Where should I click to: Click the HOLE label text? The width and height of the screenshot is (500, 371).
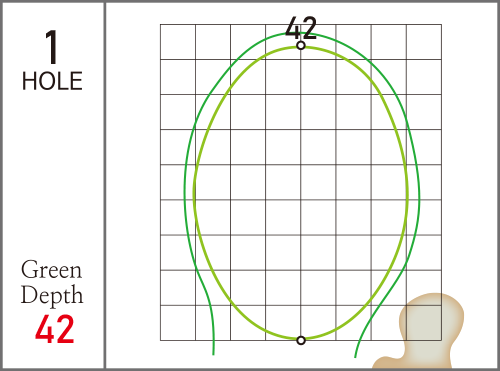coord(52,81)
